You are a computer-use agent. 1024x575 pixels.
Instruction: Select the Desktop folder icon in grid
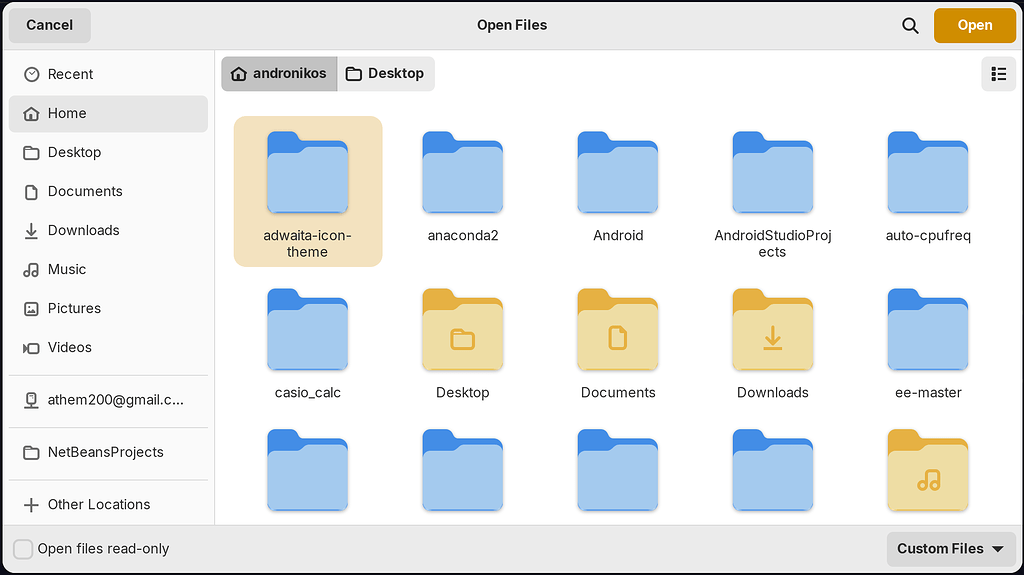point(462,330)
